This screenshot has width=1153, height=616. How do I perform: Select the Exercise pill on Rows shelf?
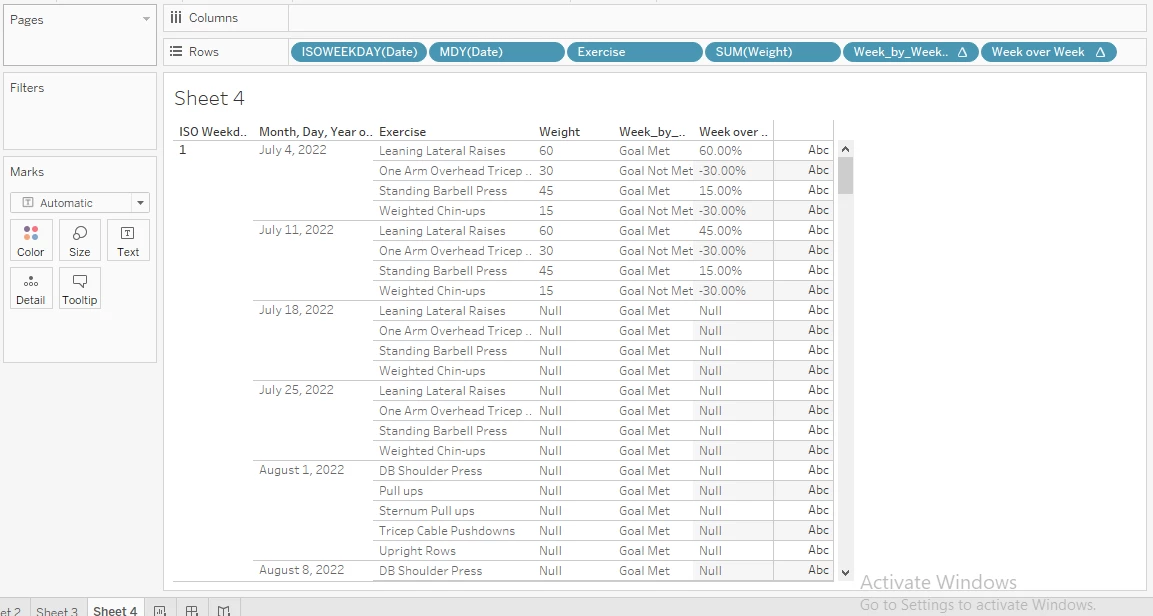(x=634, y=52)
